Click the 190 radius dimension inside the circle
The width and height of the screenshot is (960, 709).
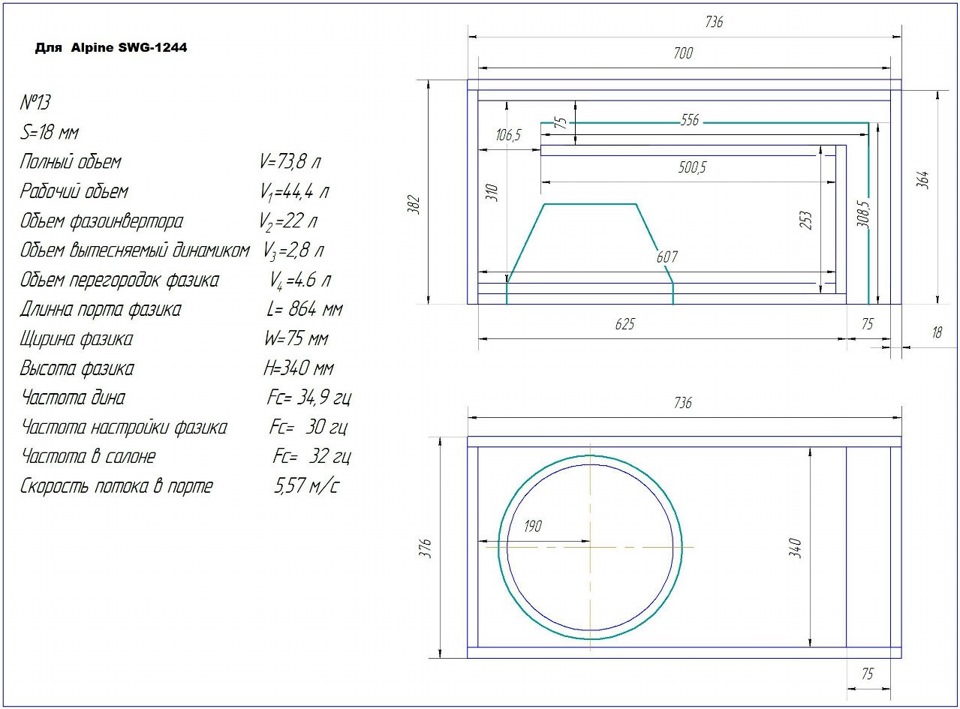(x=534, y=527)
